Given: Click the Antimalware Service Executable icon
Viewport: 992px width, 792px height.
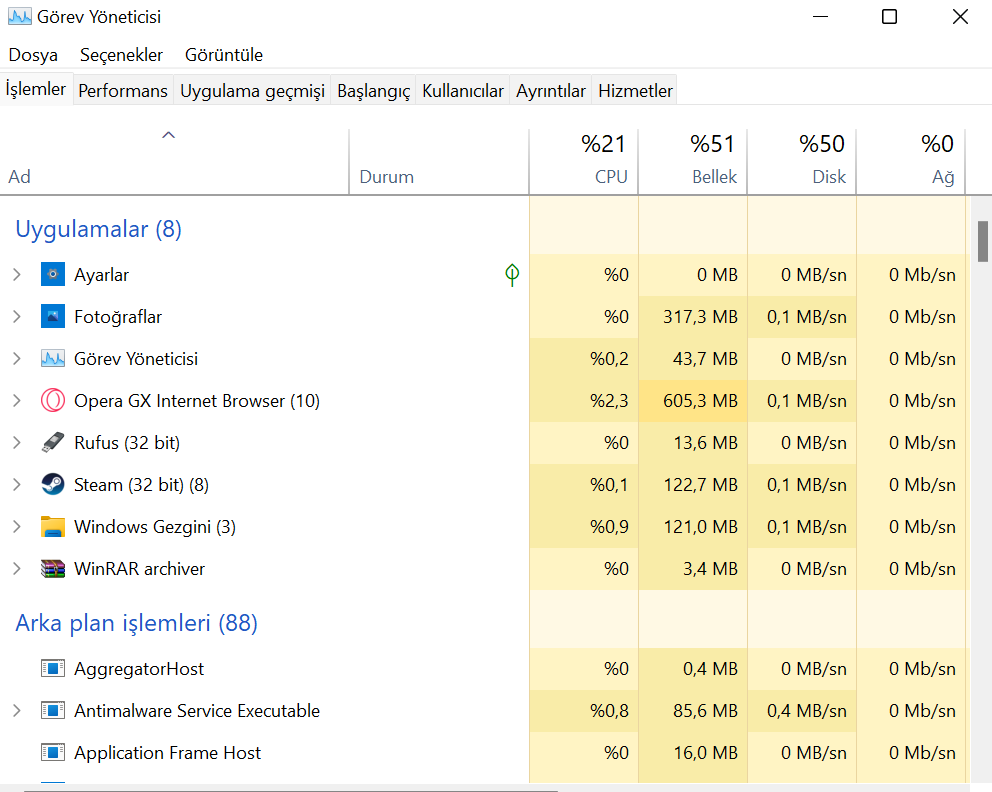Looking at the screenshot, I should coord(52,711).
